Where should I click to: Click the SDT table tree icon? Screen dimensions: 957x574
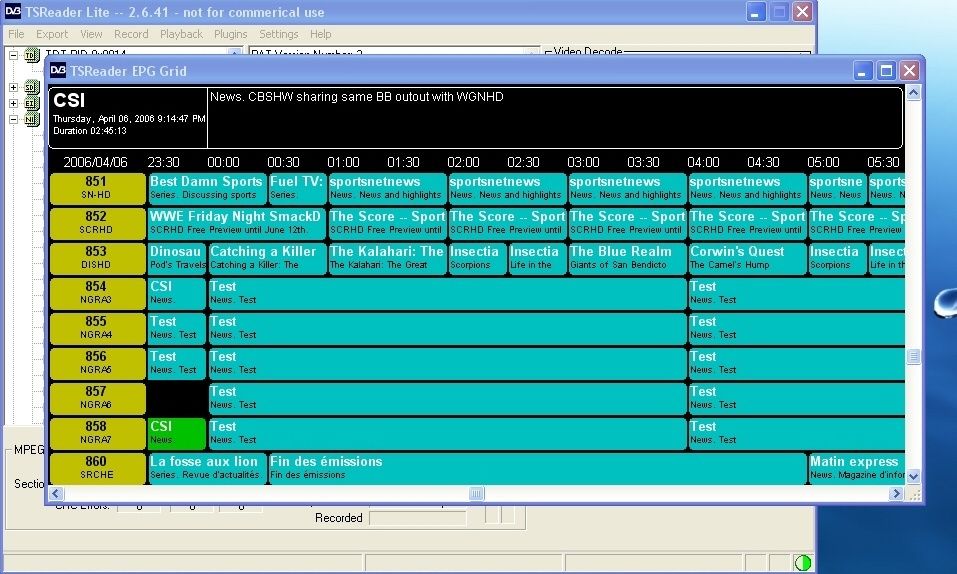[x=32, y=87]
